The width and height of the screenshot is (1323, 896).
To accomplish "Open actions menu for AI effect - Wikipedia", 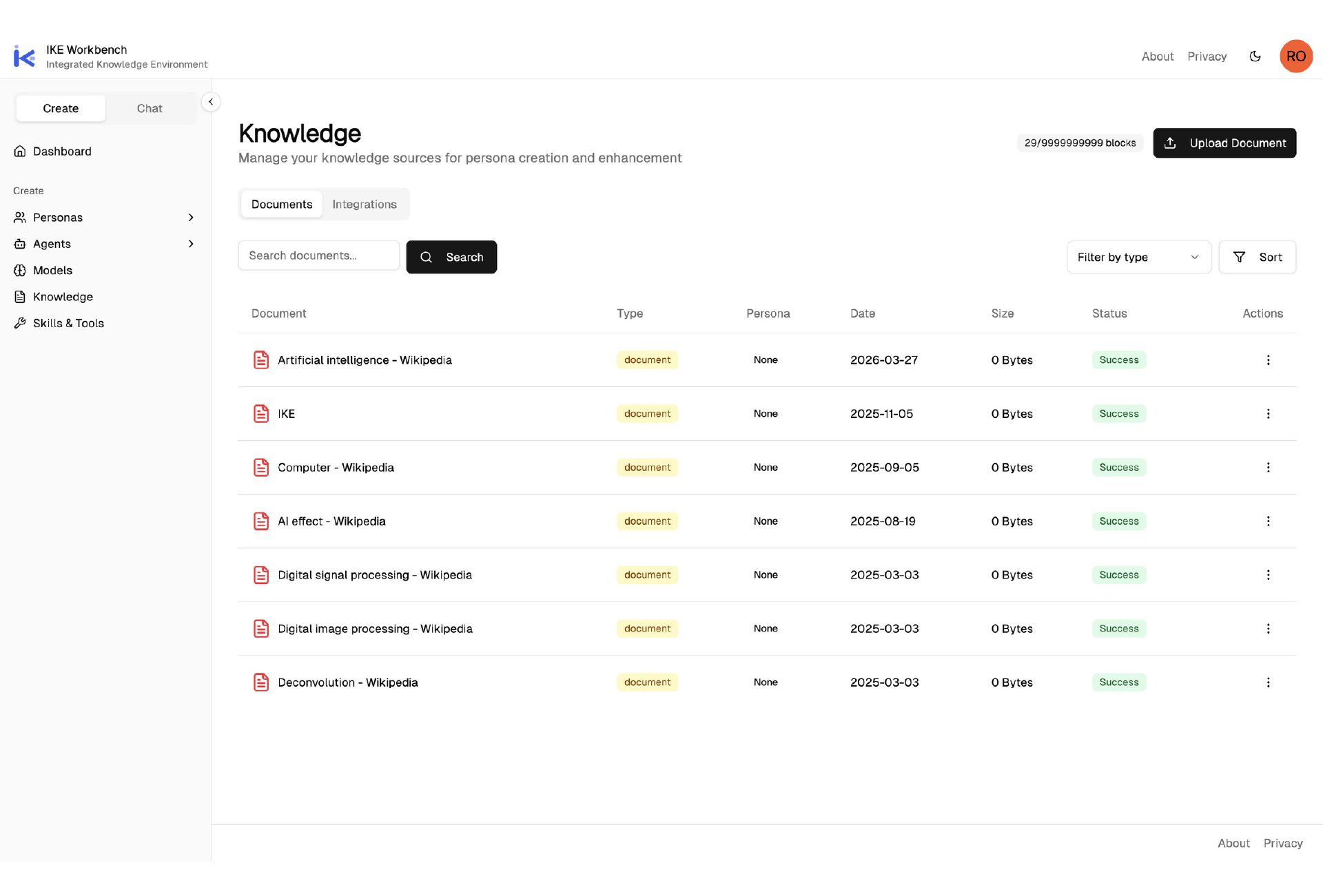I will (1268, 521).
